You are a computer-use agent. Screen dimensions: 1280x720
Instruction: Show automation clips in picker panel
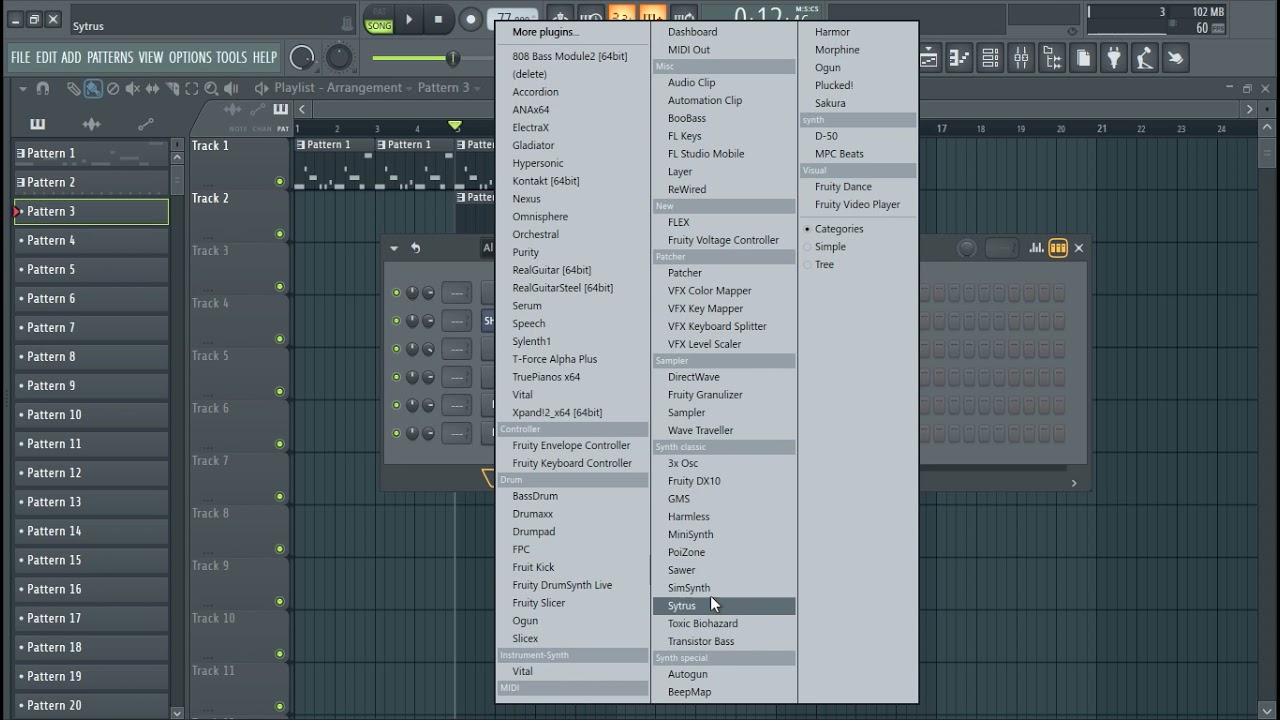(145, 124)
